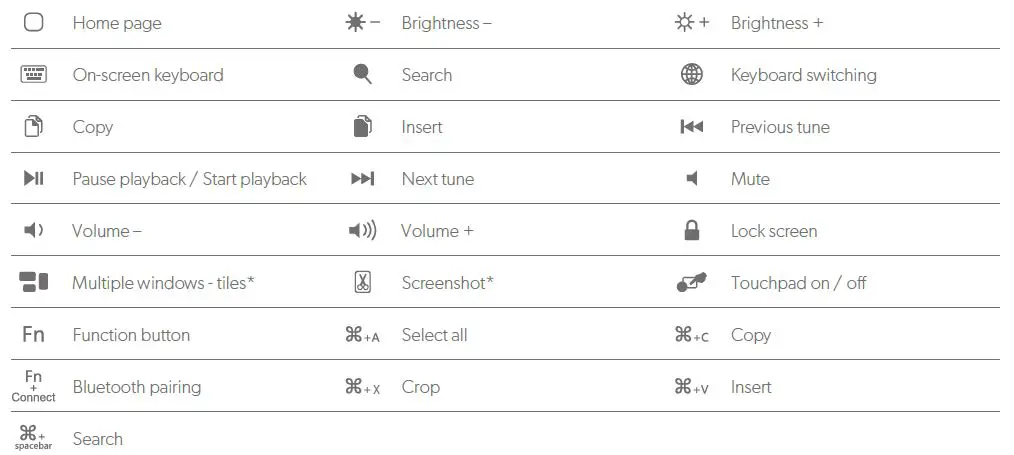This screenshot has width=1014, height=455.
Task: Click the Mute speaker icon
Action: (691, 178)
